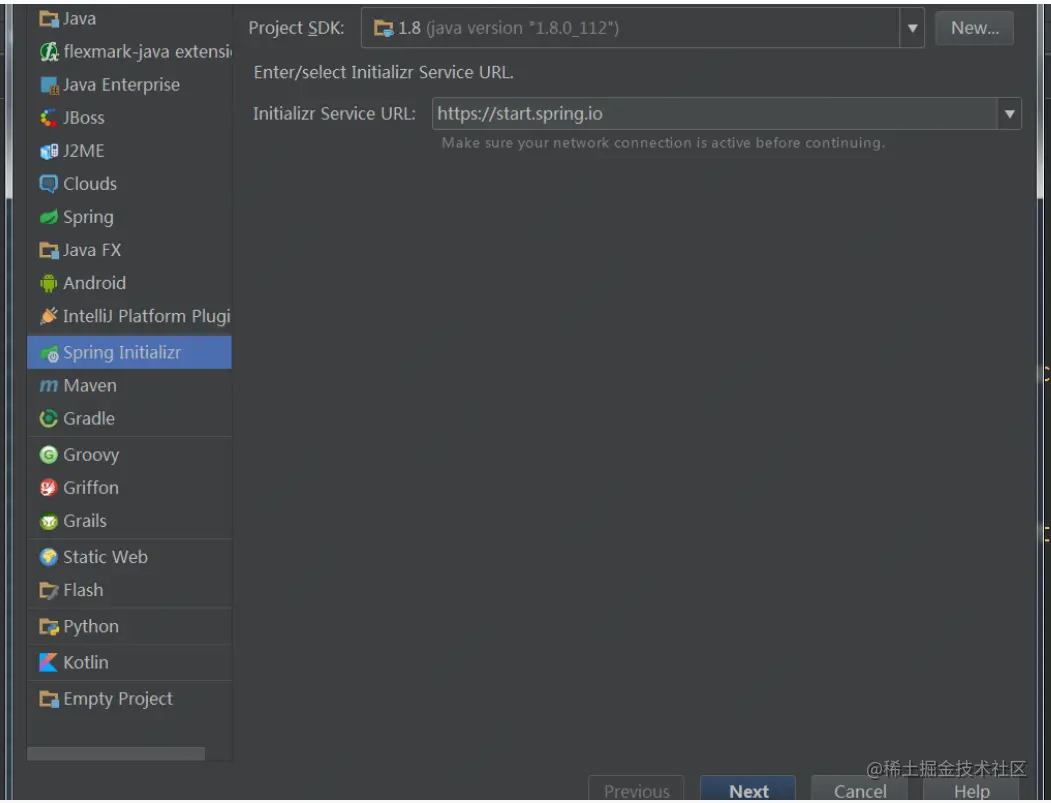Pick Flash label
The height and width of the screenshot is (803, 1051).
coord(83,590)
